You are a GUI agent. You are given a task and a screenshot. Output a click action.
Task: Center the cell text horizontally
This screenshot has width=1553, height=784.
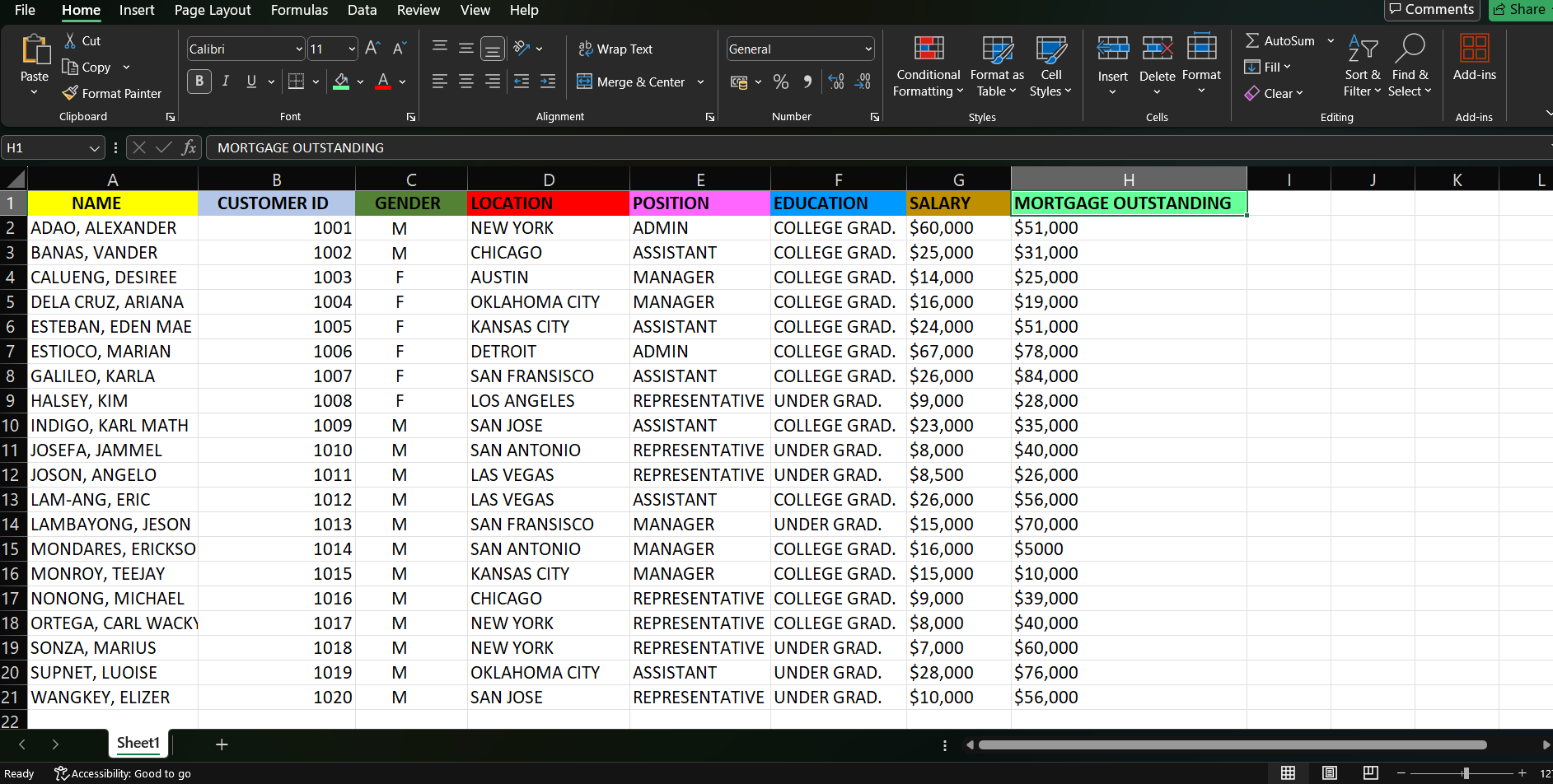pyautogui.click(x=466, y=82)
